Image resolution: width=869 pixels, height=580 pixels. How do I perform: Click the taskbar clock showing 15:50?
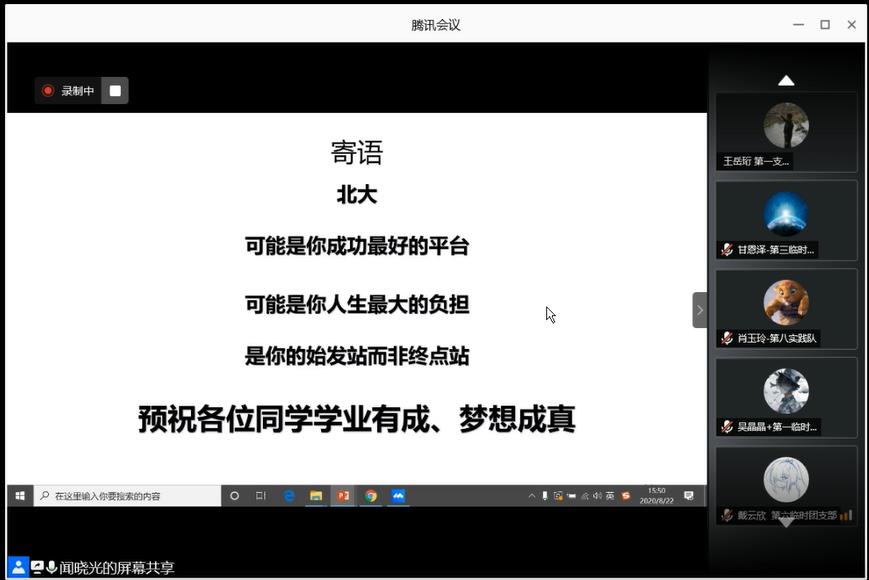pos(657,496)
